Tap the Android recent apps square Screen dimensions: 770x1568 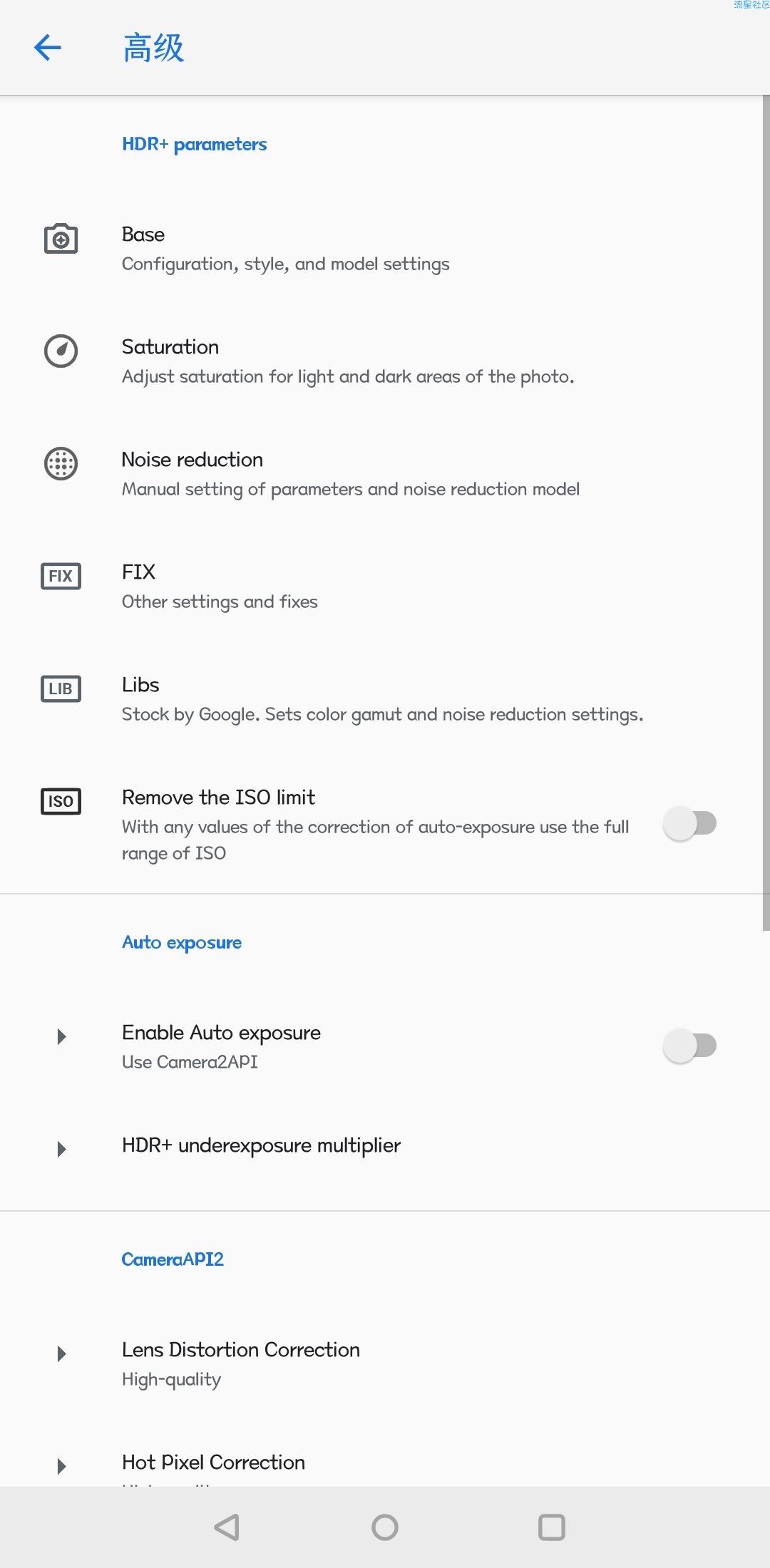552,1527
